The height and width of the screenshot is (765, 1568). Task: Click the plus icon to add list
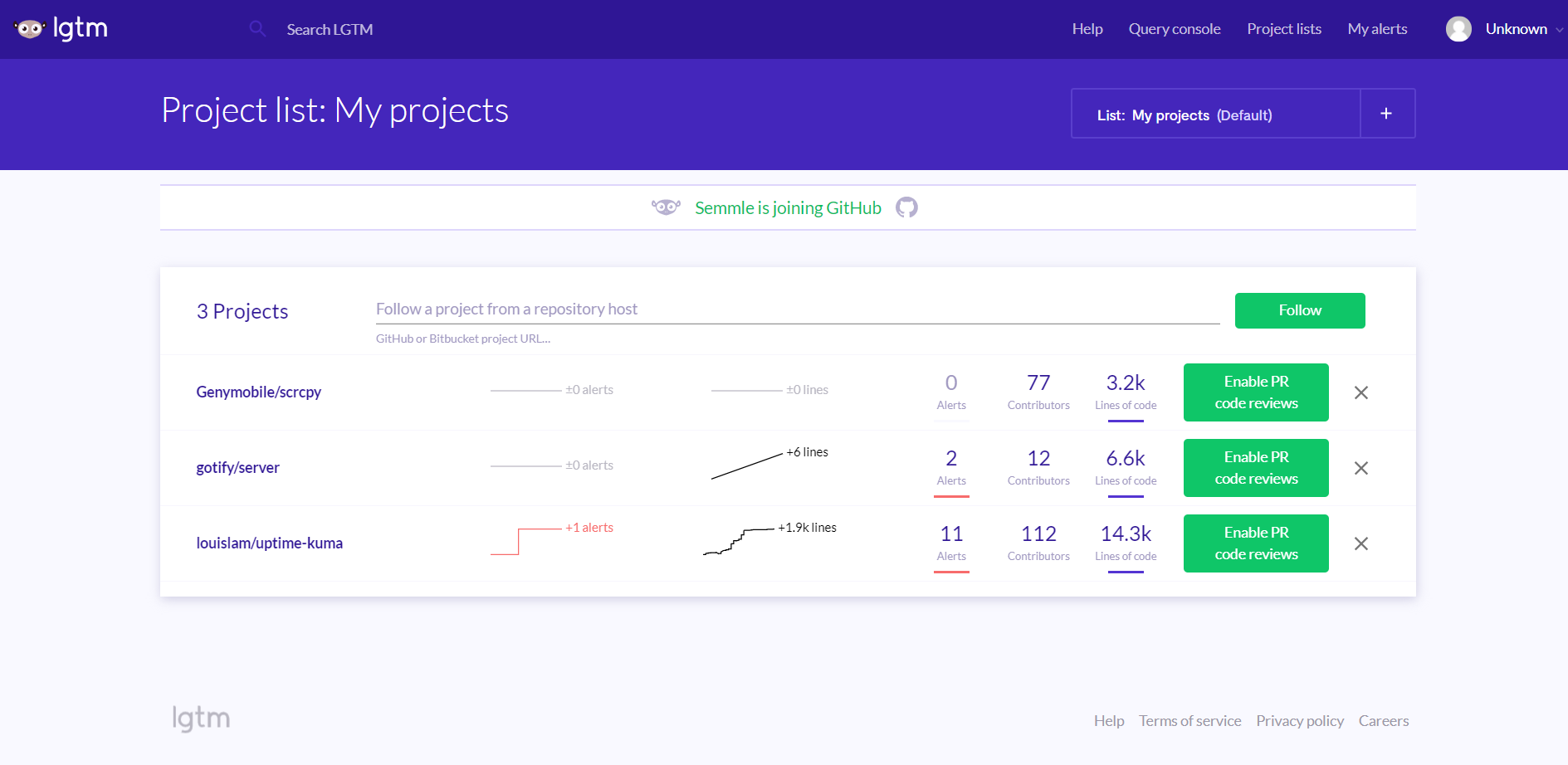click(x=1386, y=114)
